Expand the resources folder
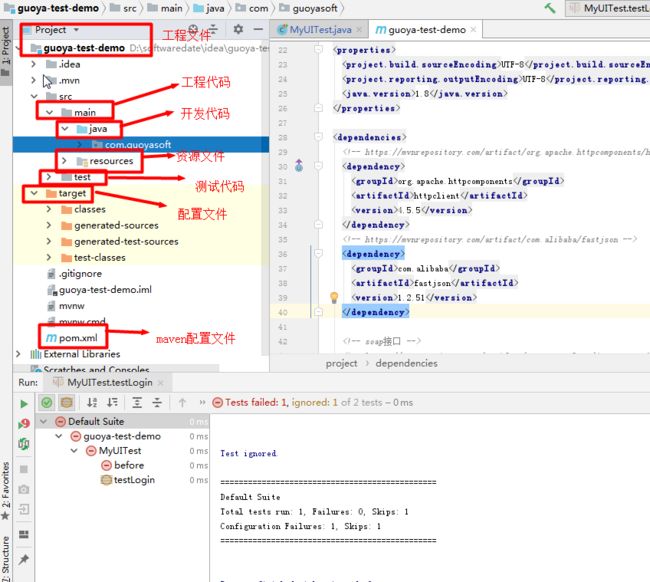 pyautogui.click(x=64, y=160)
